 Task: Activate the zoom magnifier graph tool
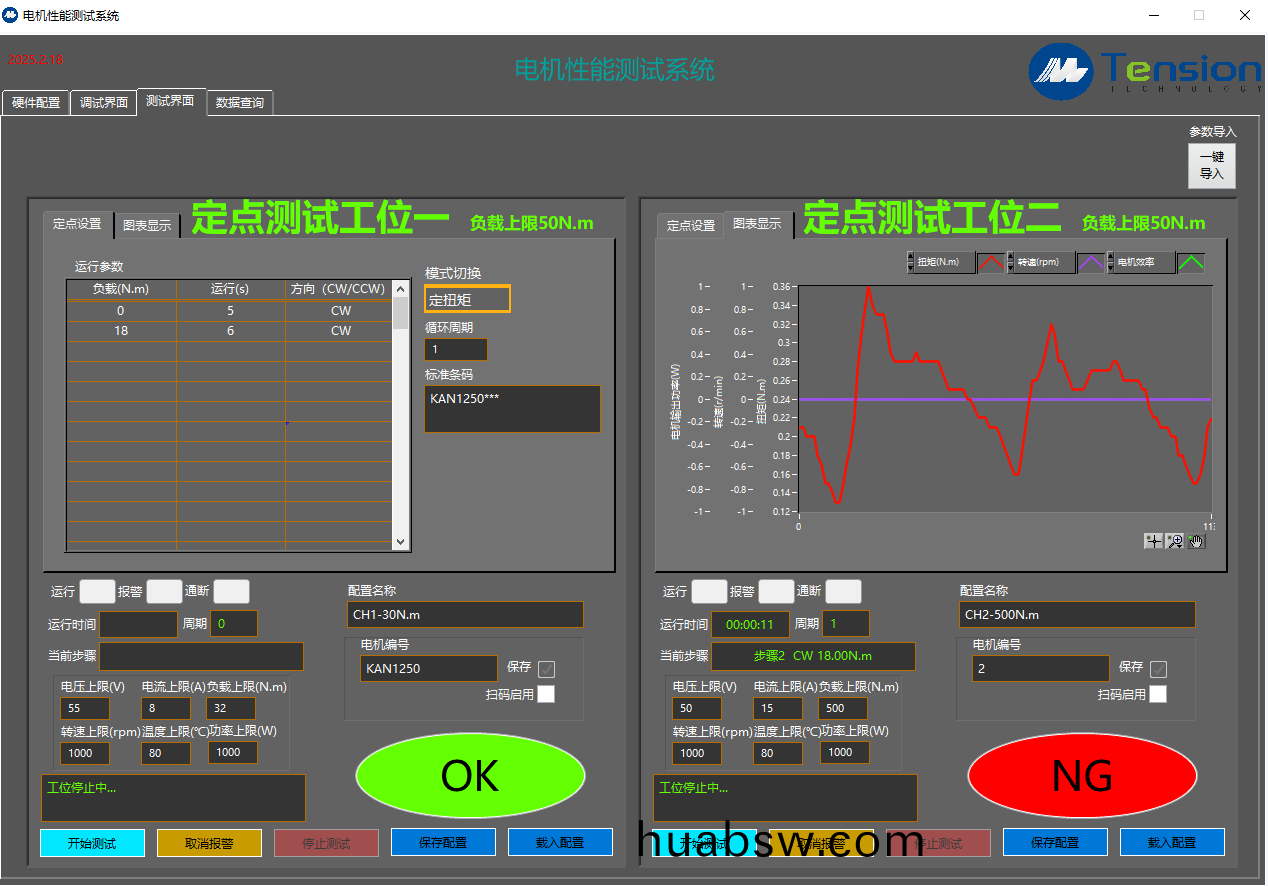pyautogui.click(x=1175, y=541)
